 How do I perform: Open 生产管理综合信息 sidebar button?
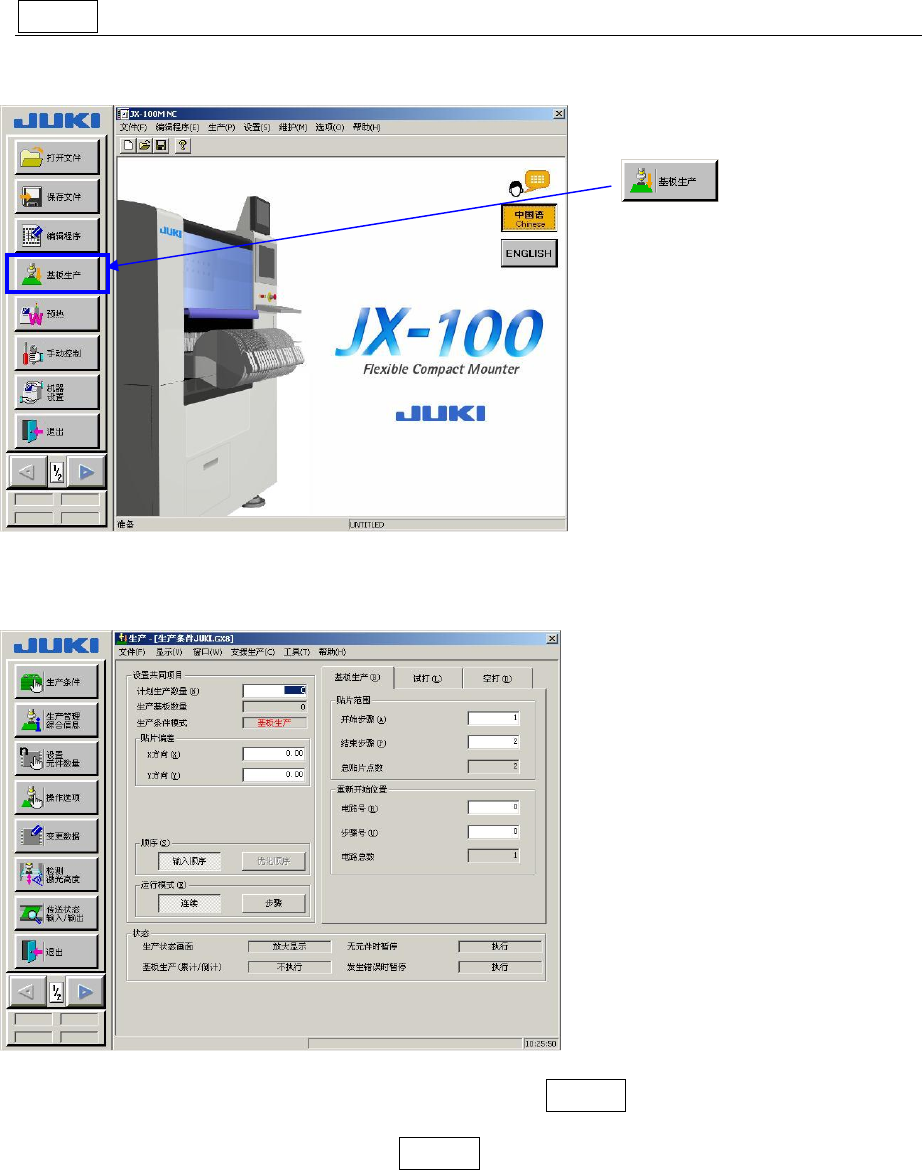pos(57,720)
